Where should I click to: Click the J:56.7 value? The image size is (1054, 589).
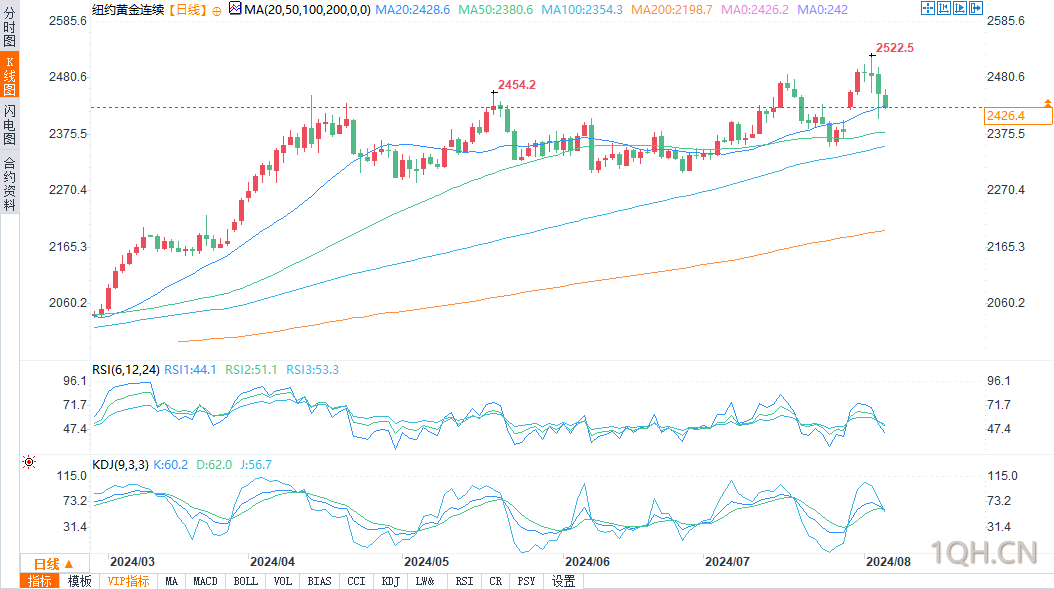tap(255, 465)
